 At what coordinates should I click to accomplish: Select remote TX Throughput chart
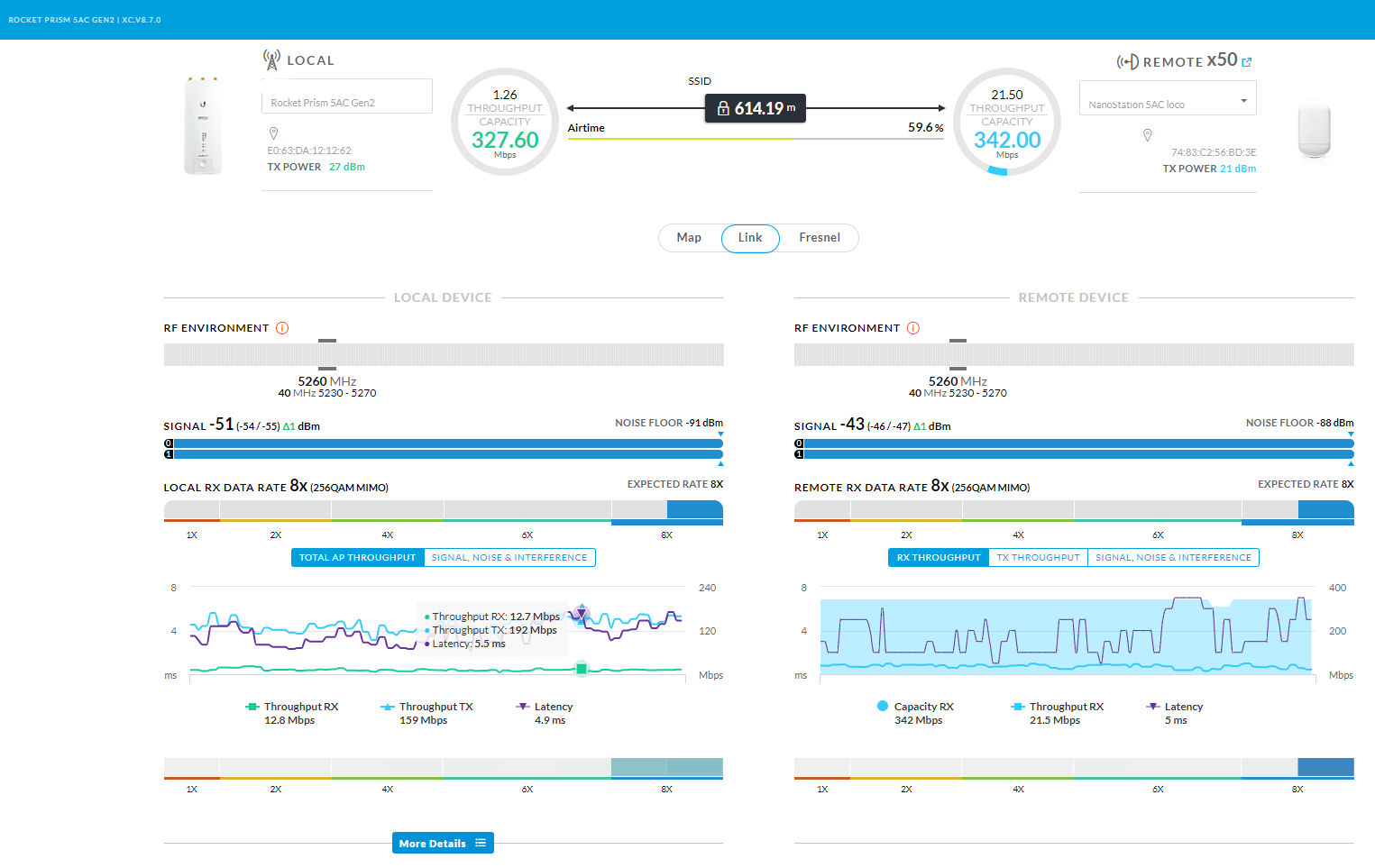[x=1038, y=558]
